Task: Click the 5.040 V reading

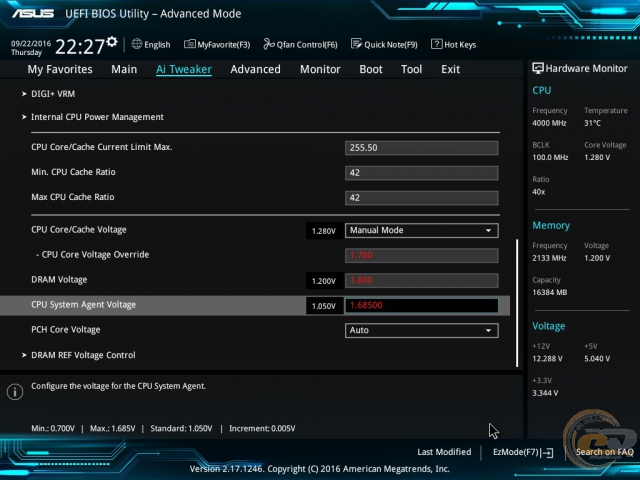Action: point(597,359)
